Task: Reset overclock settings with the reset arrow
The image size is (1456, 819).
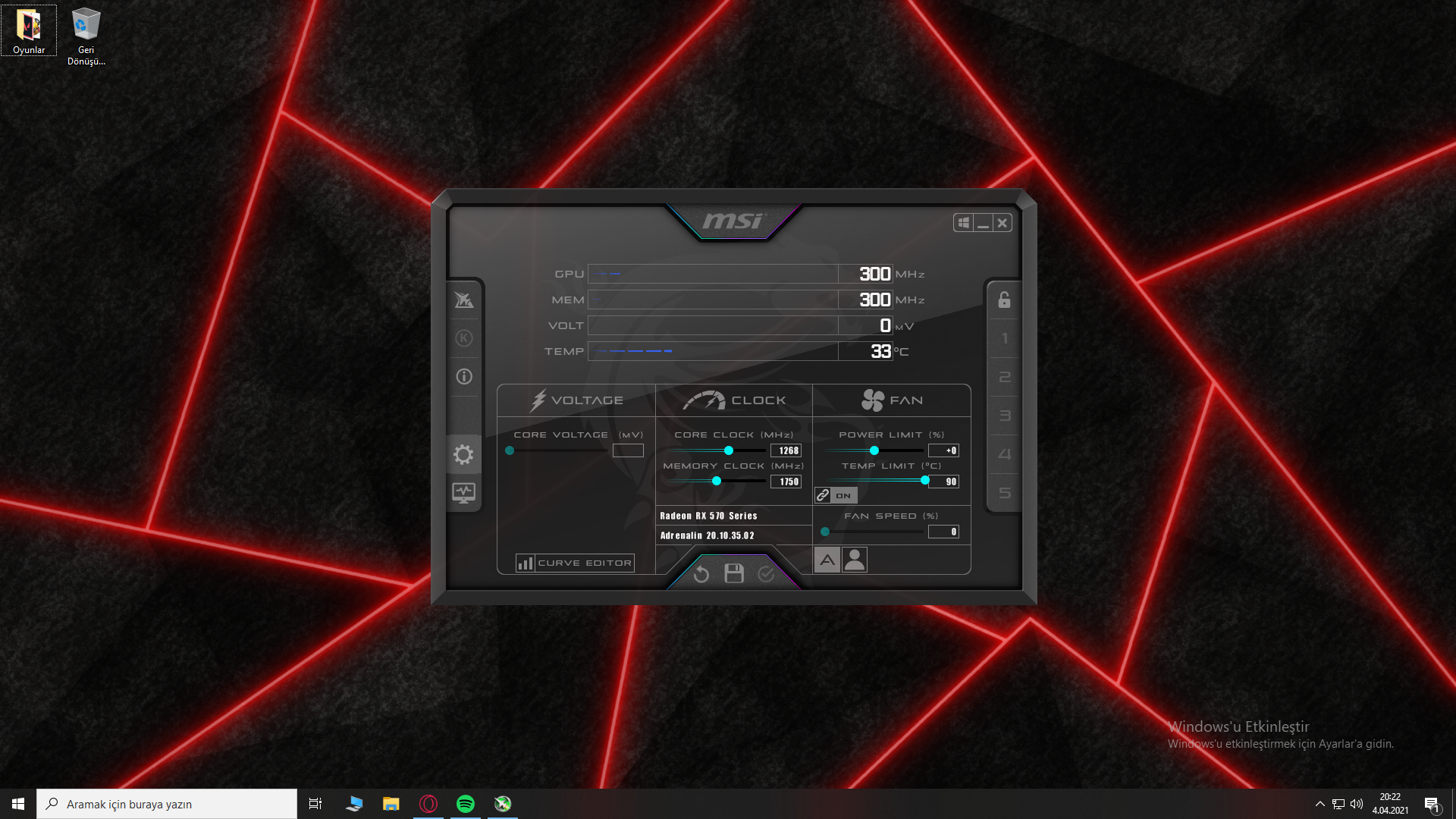Action: pos(701,573)
